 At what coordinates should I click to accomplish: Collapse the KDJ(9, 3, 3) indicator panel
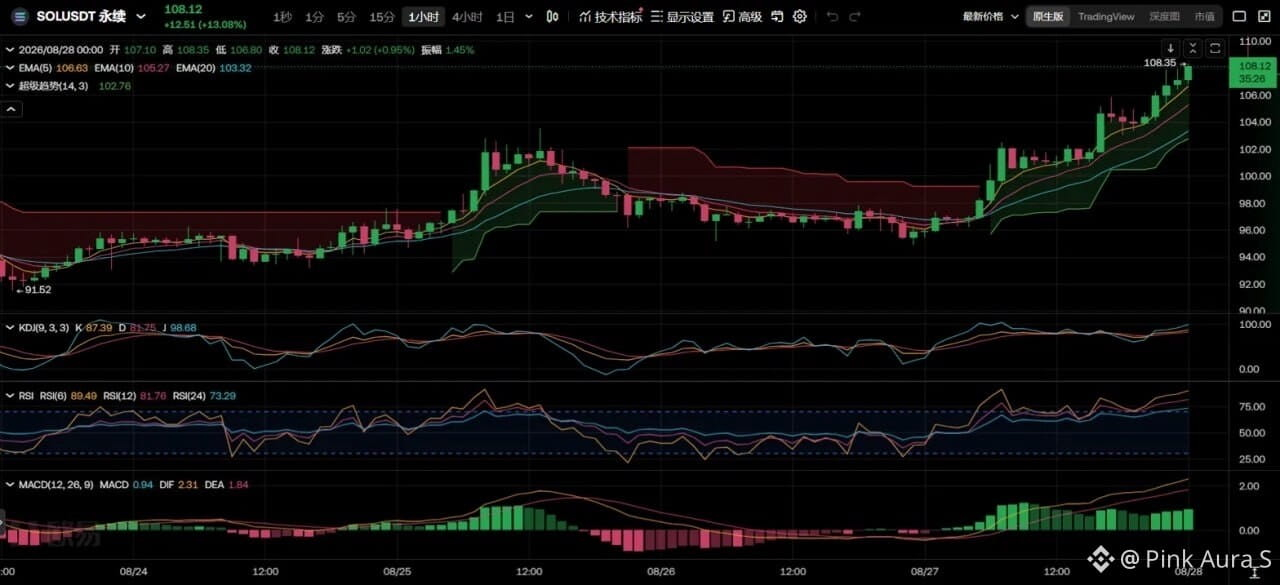(9, 328)
